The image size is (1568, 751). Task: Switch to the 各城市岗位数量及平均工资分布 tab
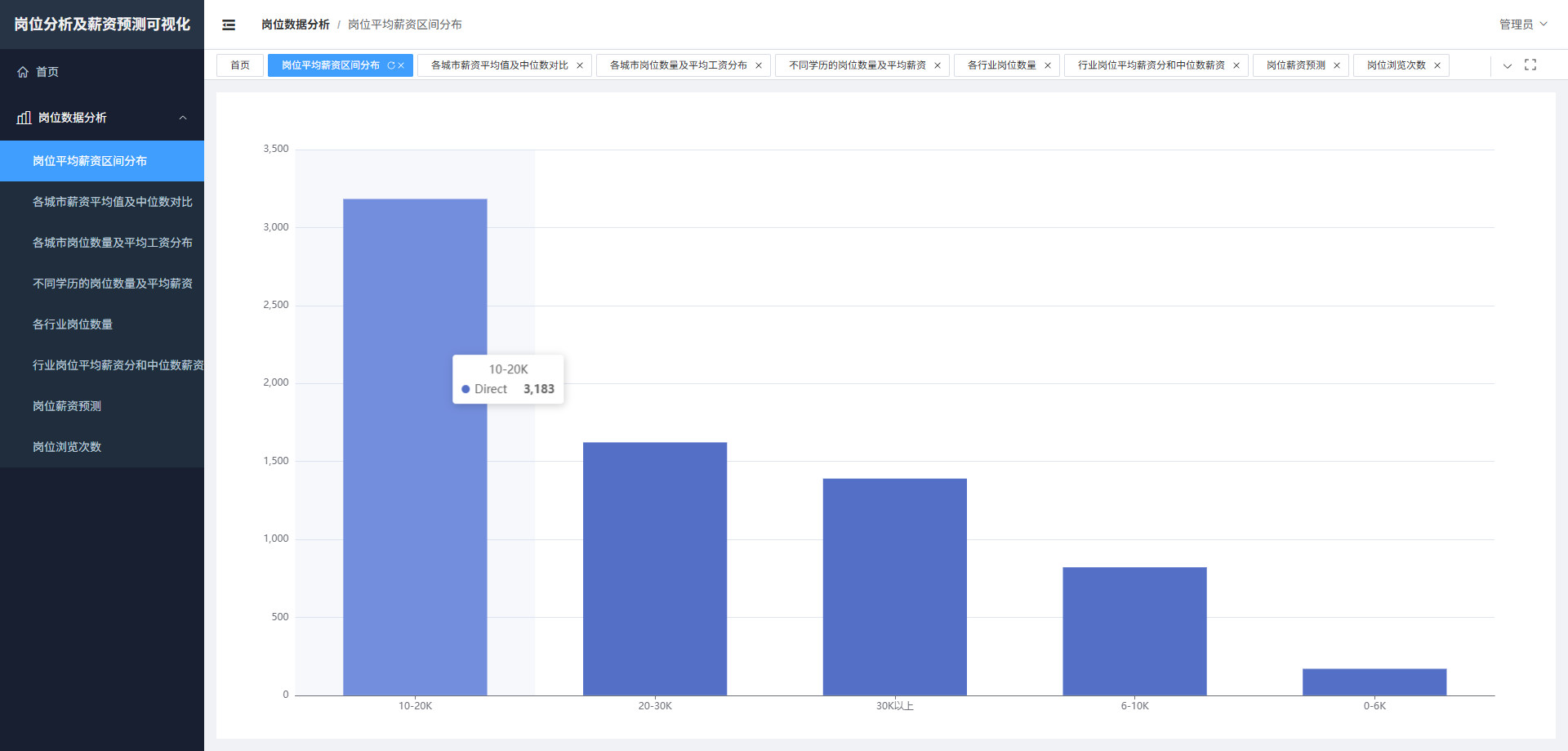[x=678, y=65]
